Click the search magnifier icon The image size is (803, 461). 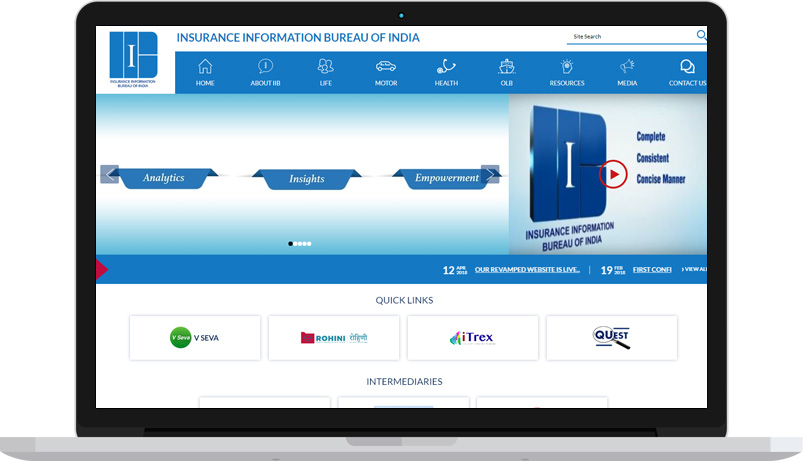[x=701, y=35]
